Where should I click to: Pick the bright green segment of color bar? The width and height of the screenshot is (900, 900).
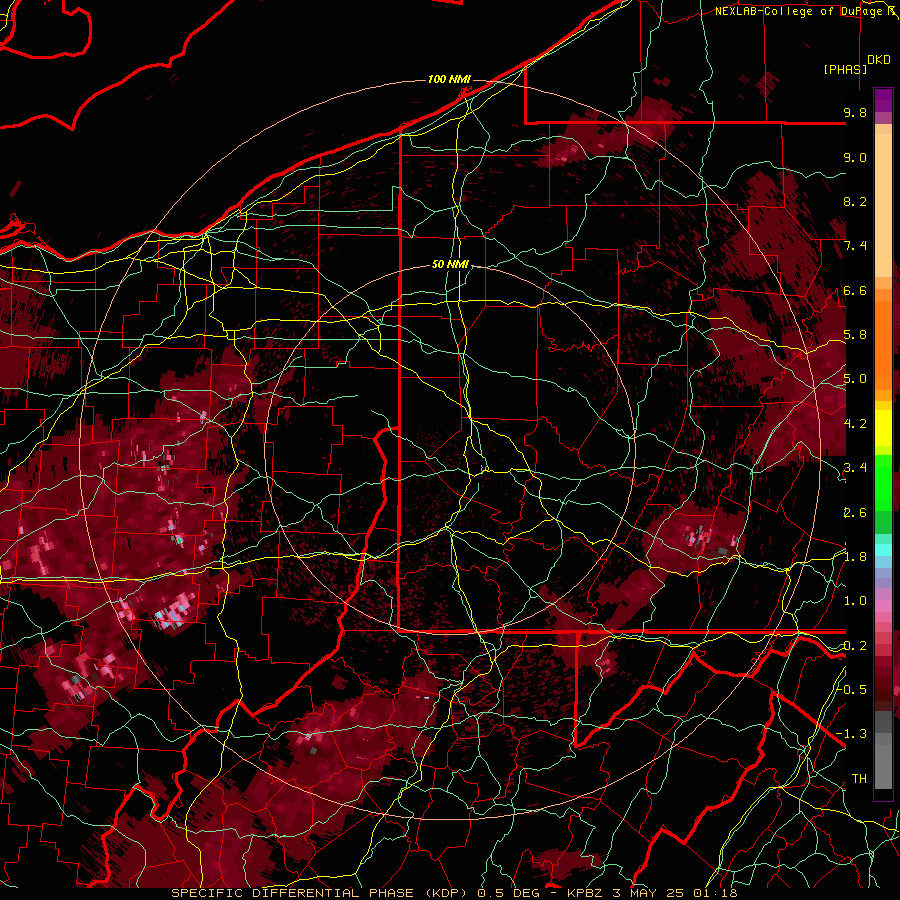[883, 482]
